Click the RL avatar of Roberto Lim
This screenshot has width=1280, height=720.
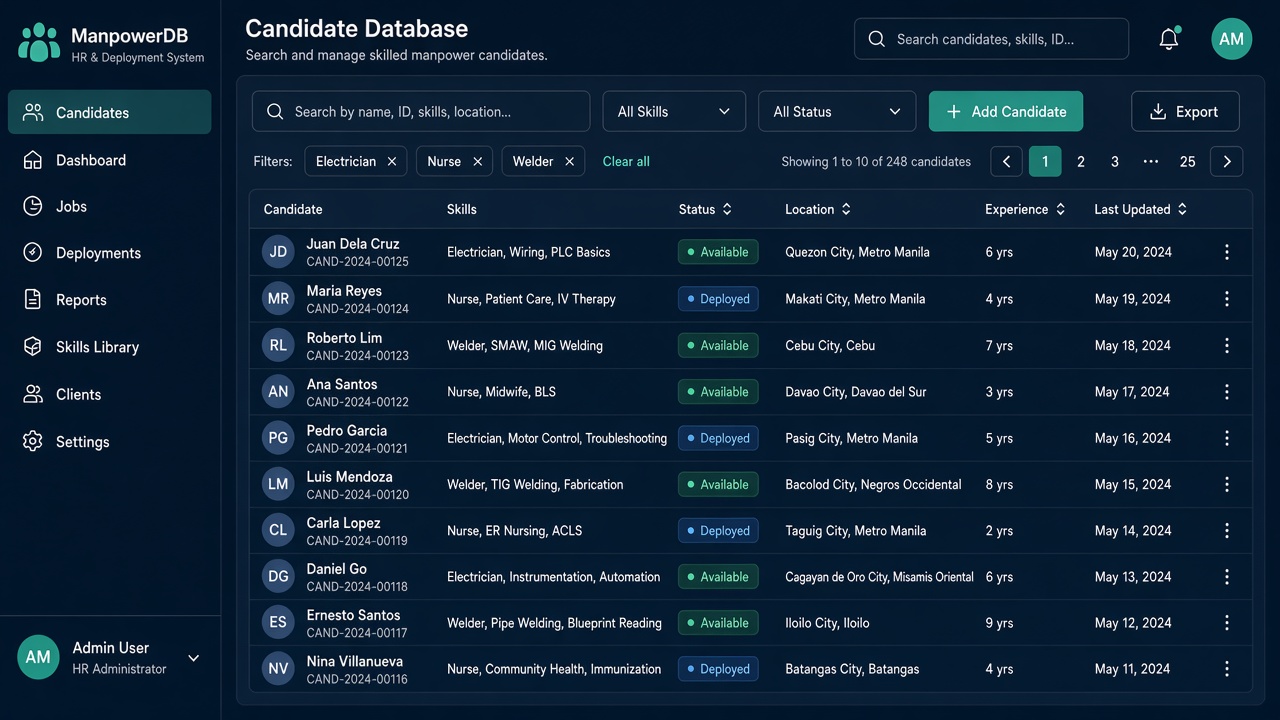point(278,345)
